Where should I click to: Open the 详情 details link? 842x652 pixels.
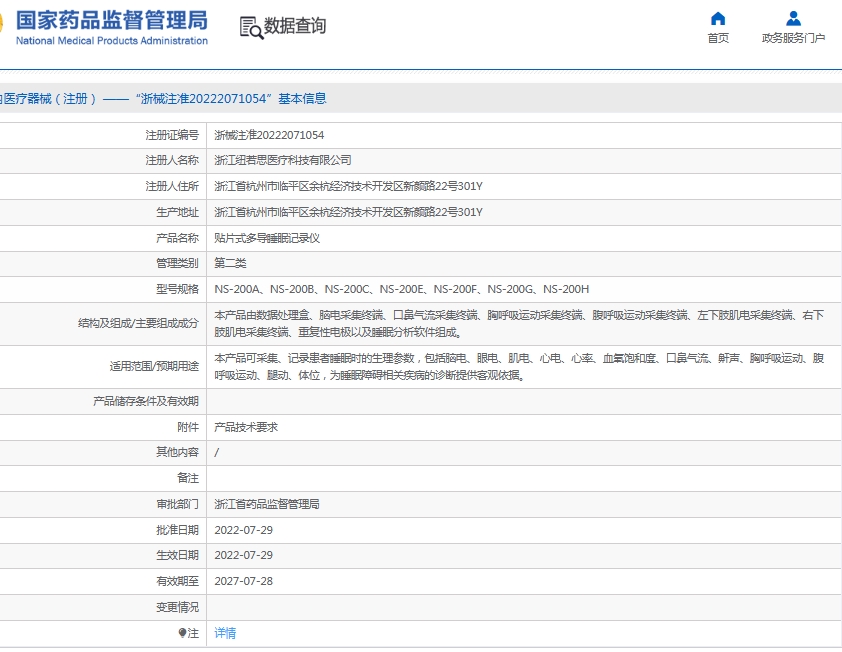click(x=225, y=633)
